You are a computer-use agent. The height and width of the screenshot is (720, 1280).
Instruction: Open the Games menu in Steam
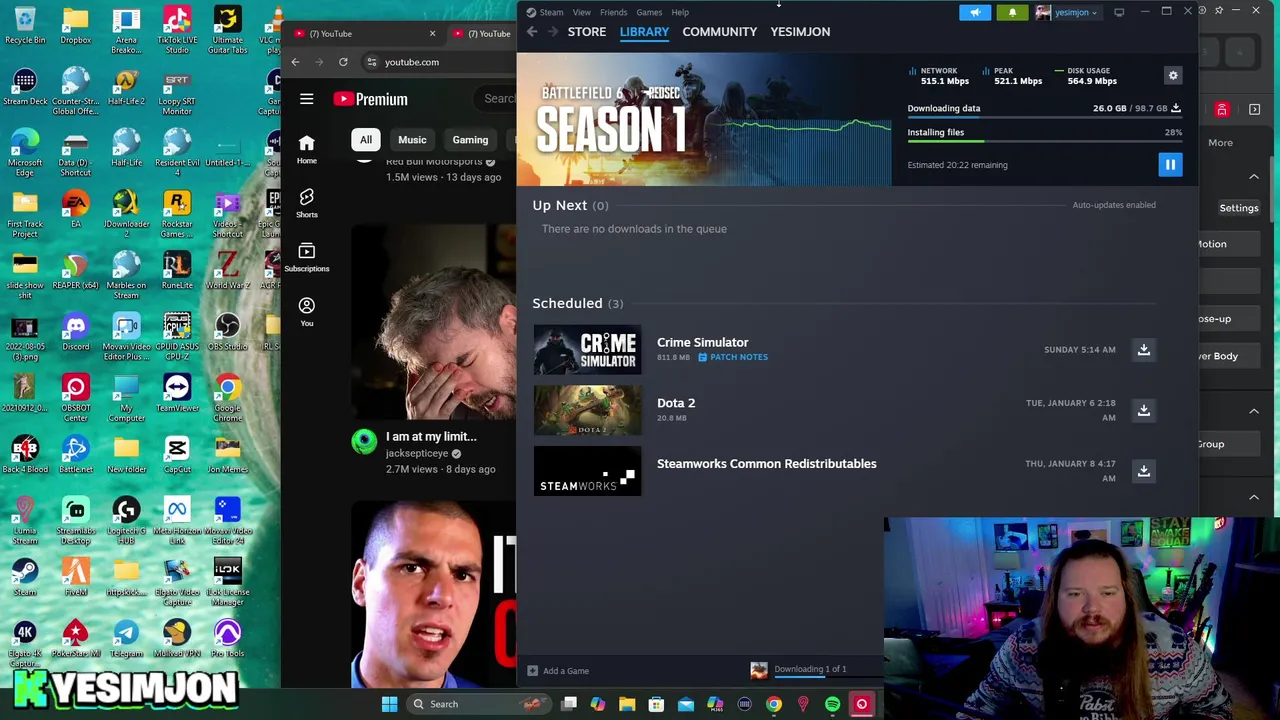click(649, 12)
